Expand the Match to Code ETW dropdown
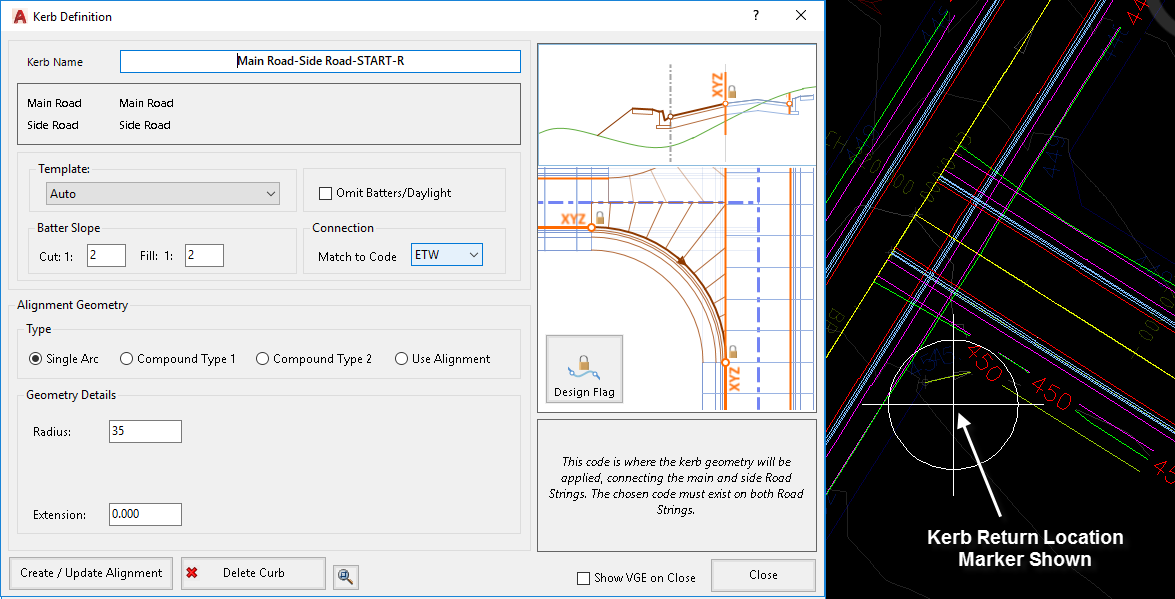Screen dimensions: 1175x599 coord(447,256)
